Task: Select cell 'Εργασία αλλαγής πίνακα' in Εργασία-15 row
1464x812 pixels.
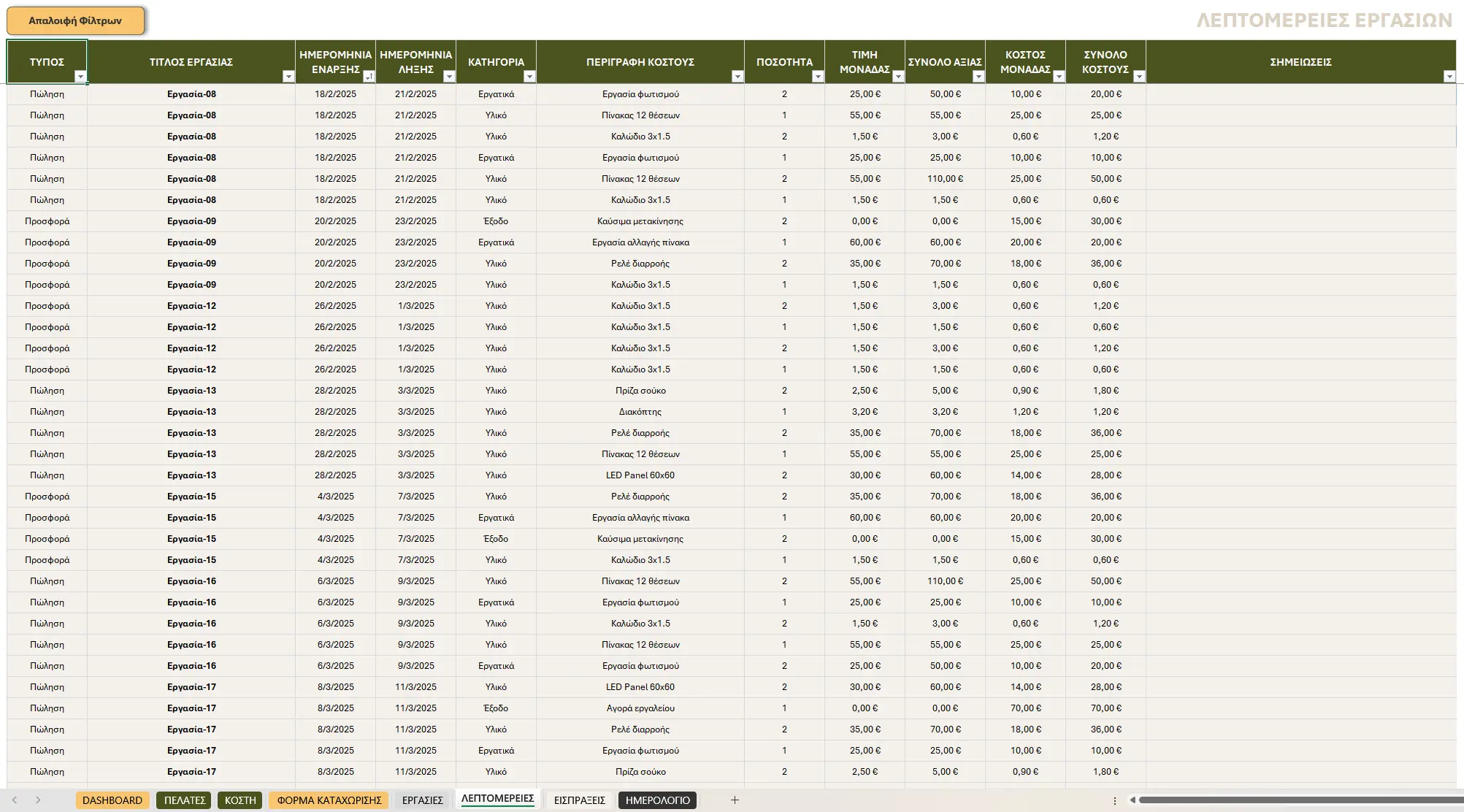Action: coord(640,518)
